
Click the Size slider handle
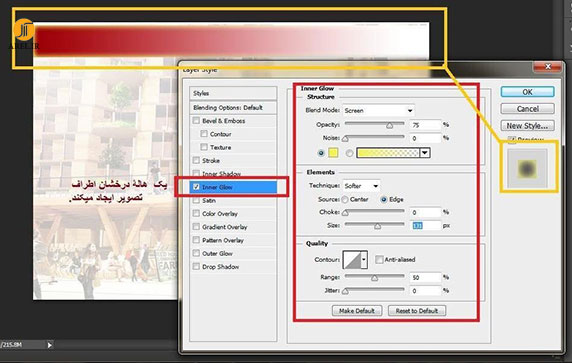pos(378,227)
